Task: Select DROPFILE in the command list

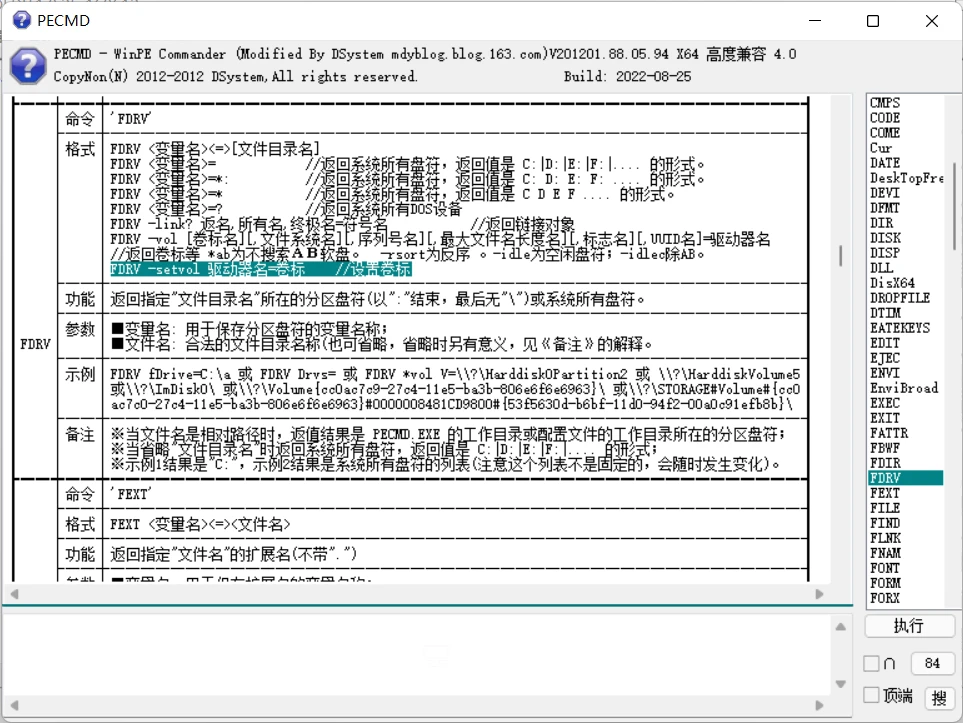Action: click(900, 298)
